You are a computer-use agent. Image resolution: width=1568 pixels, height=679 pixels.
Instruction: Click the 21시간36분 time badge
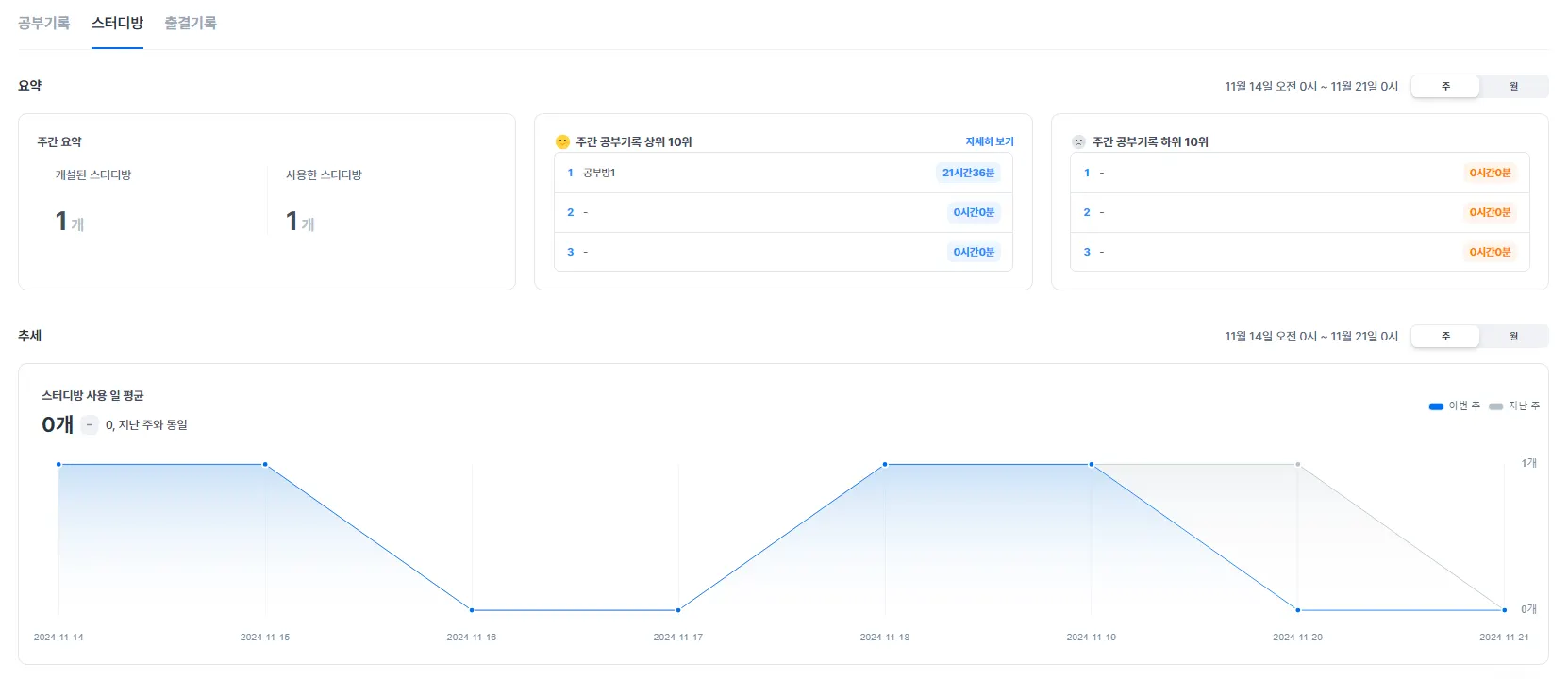[968, 173]
